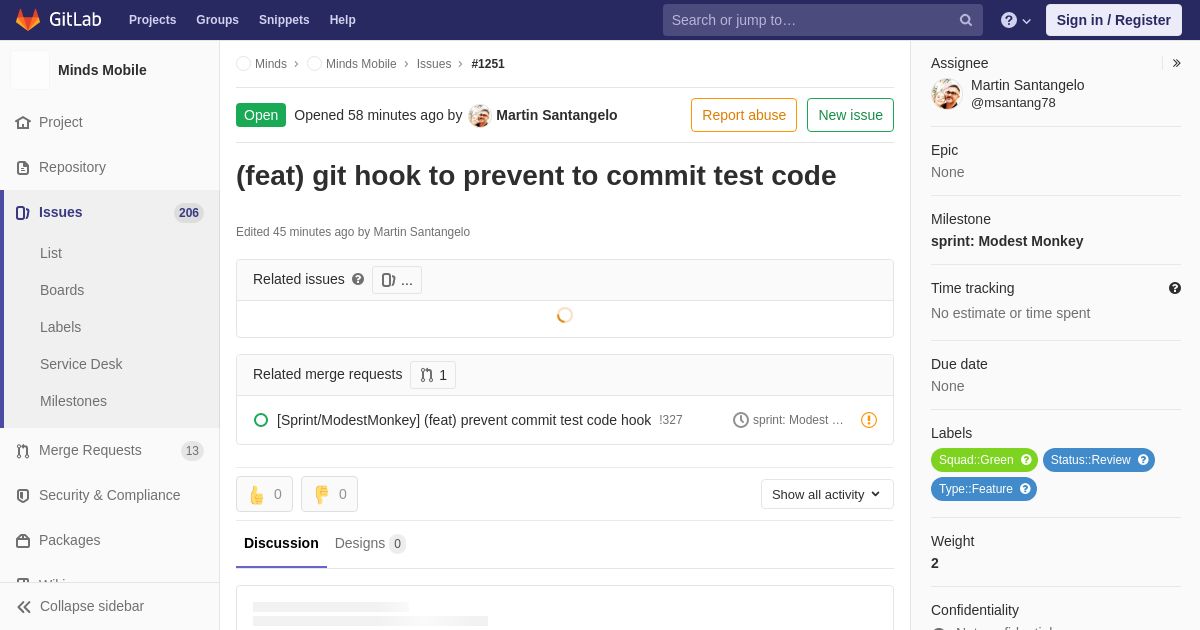Click the New issue button

(850, 115)
